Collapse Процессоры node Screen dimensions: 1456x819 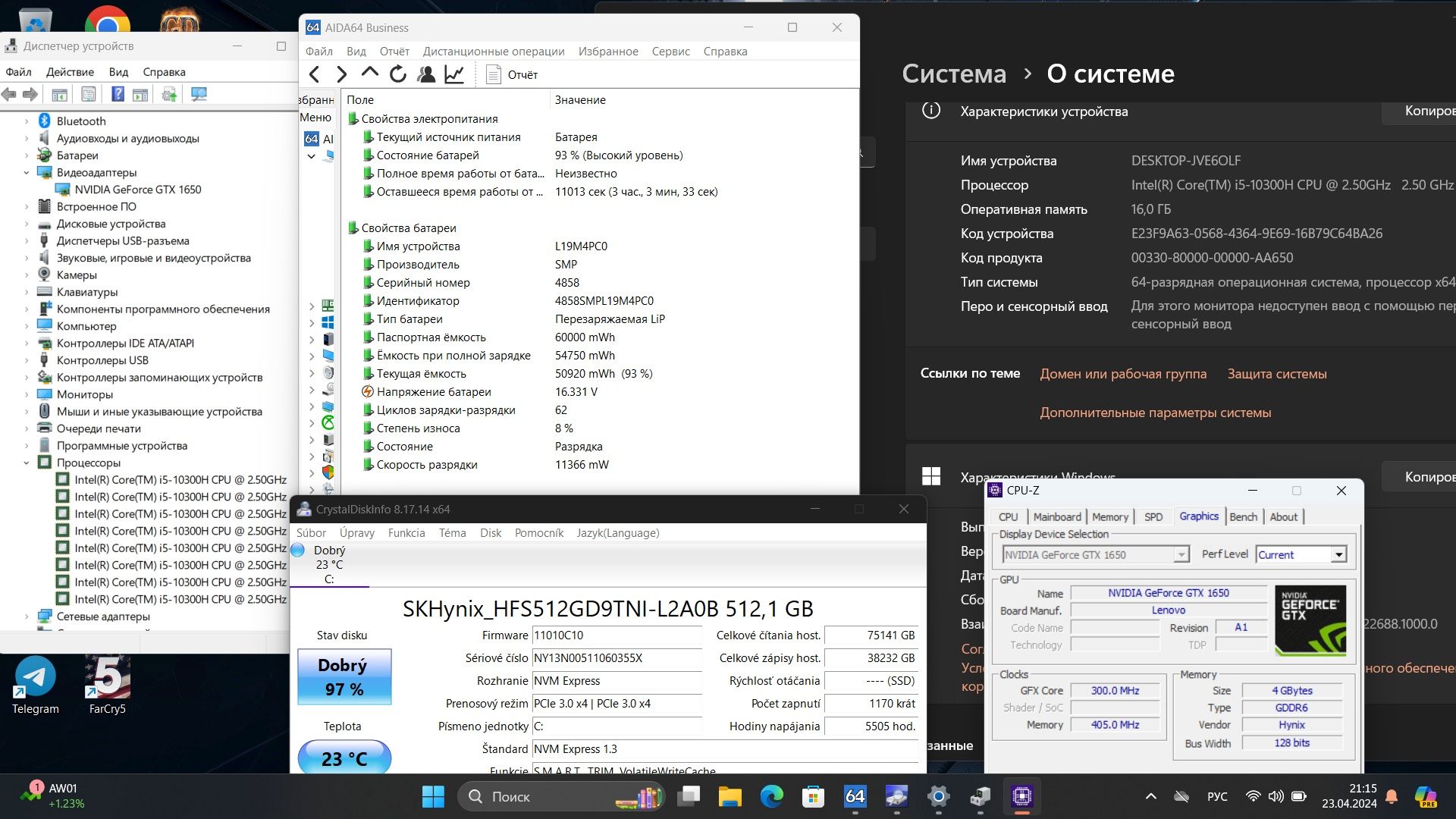(27, 463)
